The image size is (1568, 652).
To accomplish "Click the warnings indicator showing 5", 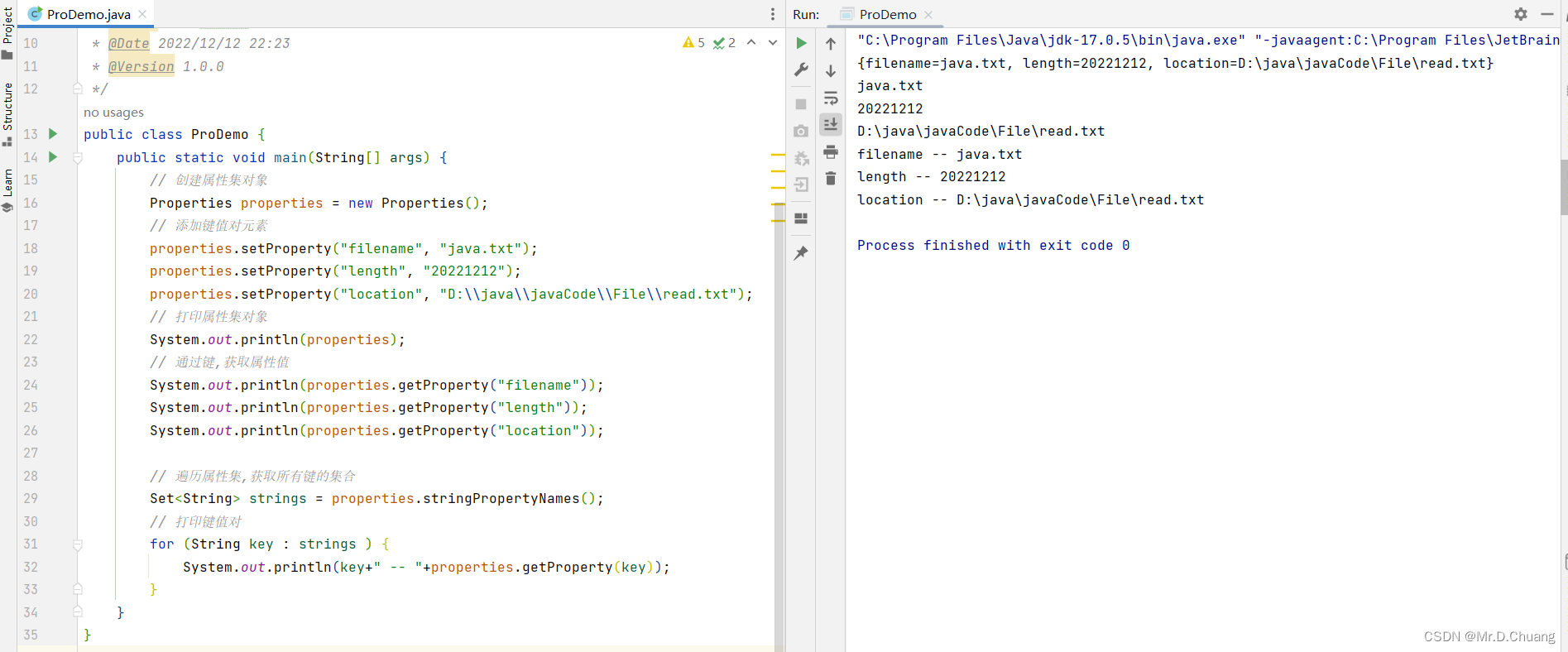I will [693, 43].
